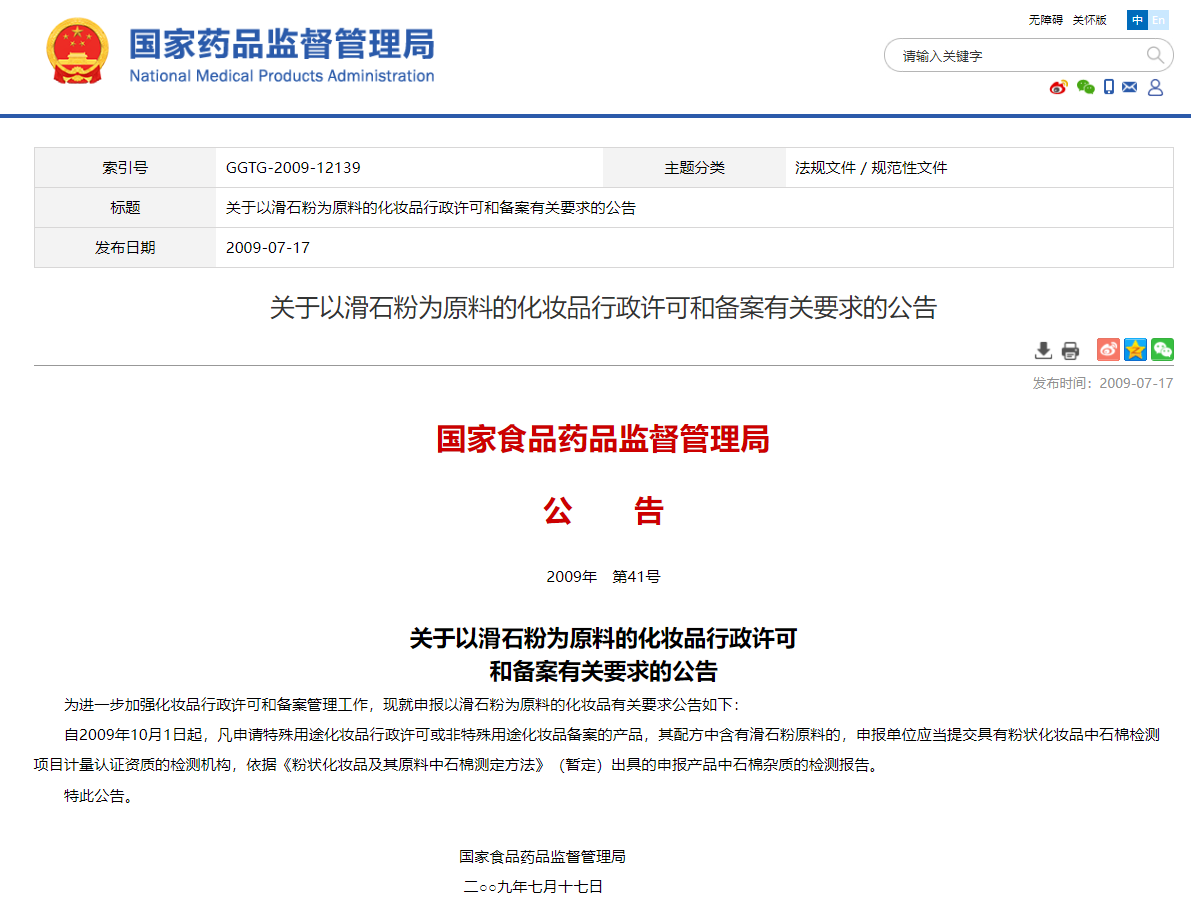Click the national emblem logo
This screenshot has width=1191, height=910.
click(77, 51)
